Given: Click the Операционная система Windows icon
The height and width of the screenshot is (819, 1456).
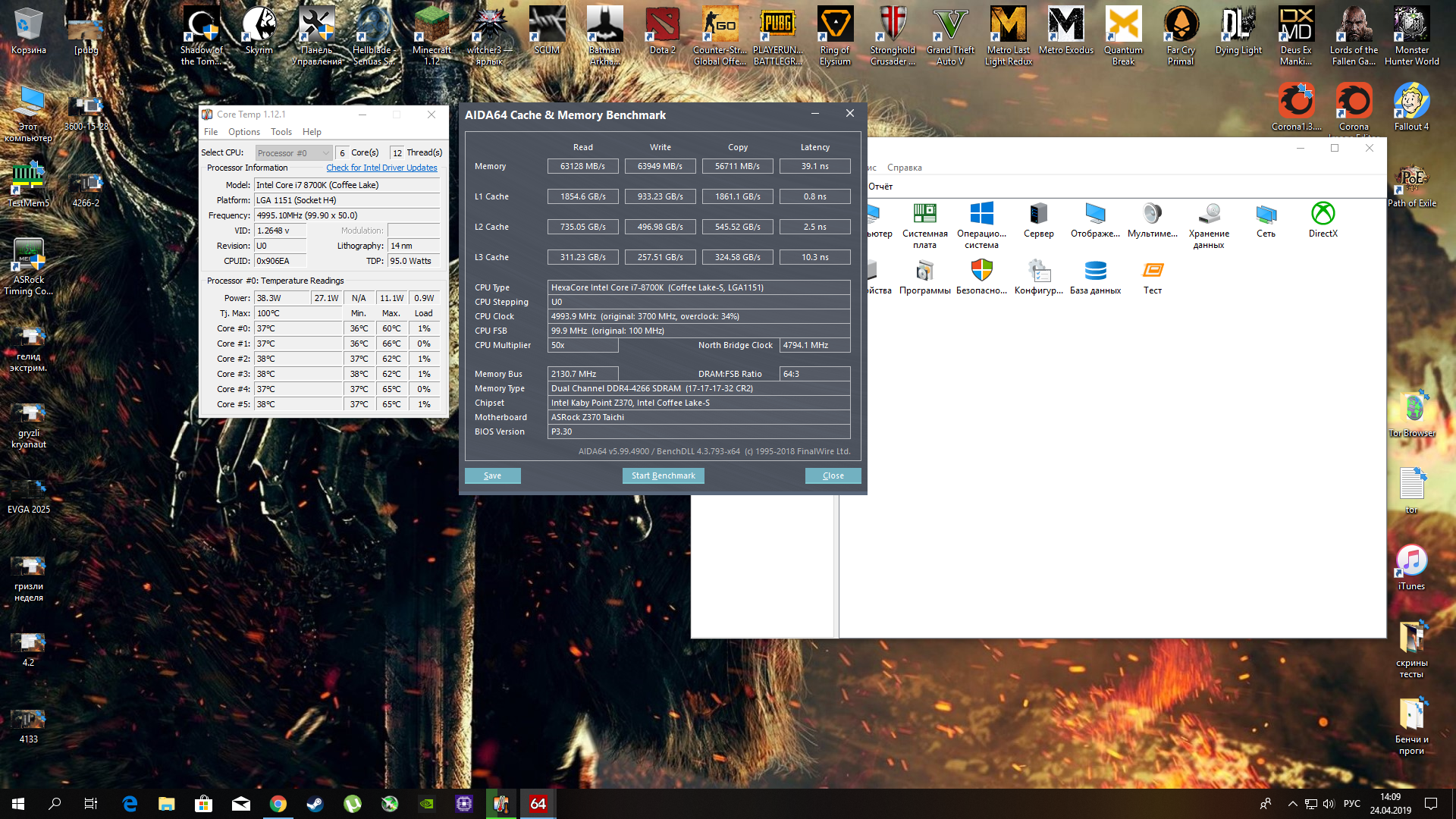Looking at the screenshot, I should pos(981,214).
